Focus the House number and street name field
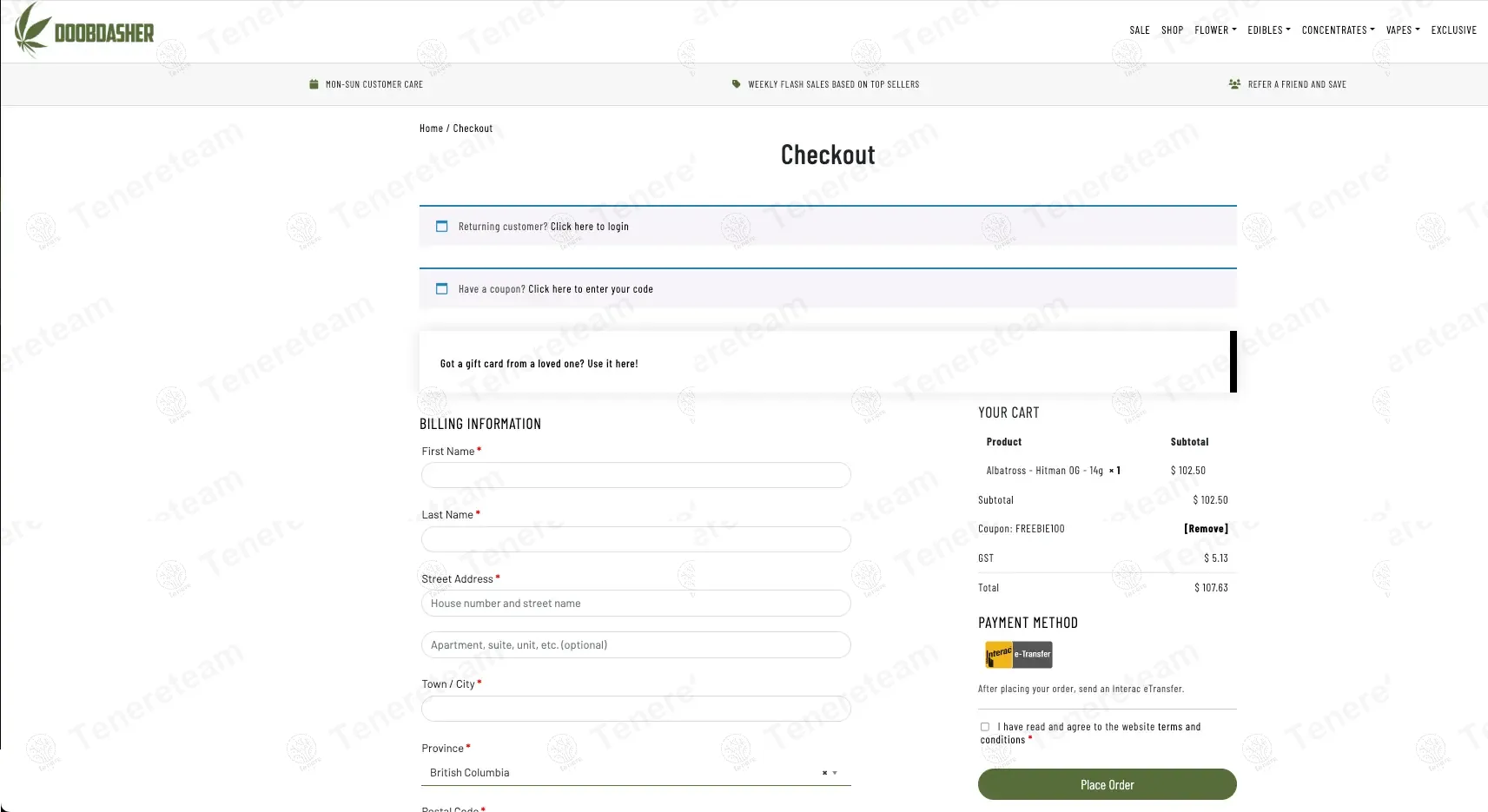The image size is (1488, 812). (x=636, y=604)
